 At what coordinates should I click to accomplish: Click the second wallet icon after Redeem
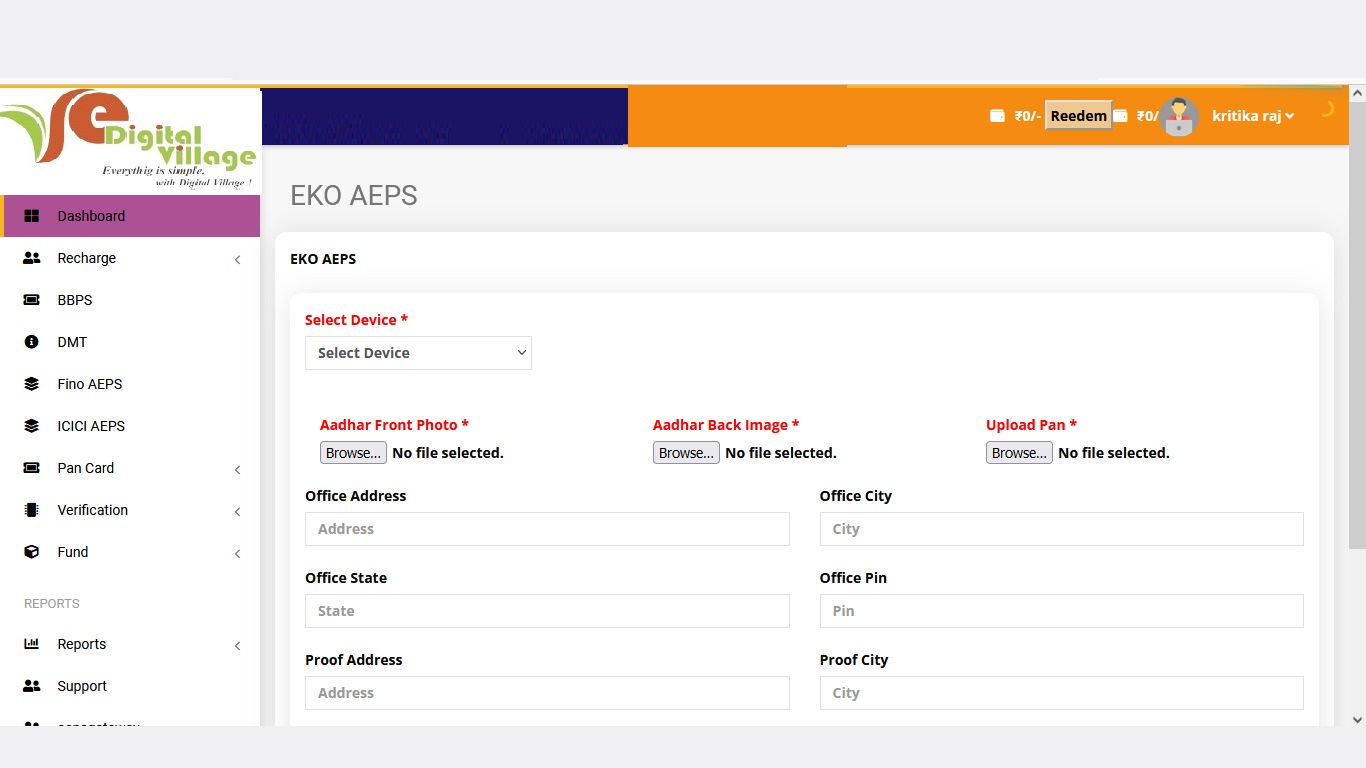click(x=1120, y=116)
